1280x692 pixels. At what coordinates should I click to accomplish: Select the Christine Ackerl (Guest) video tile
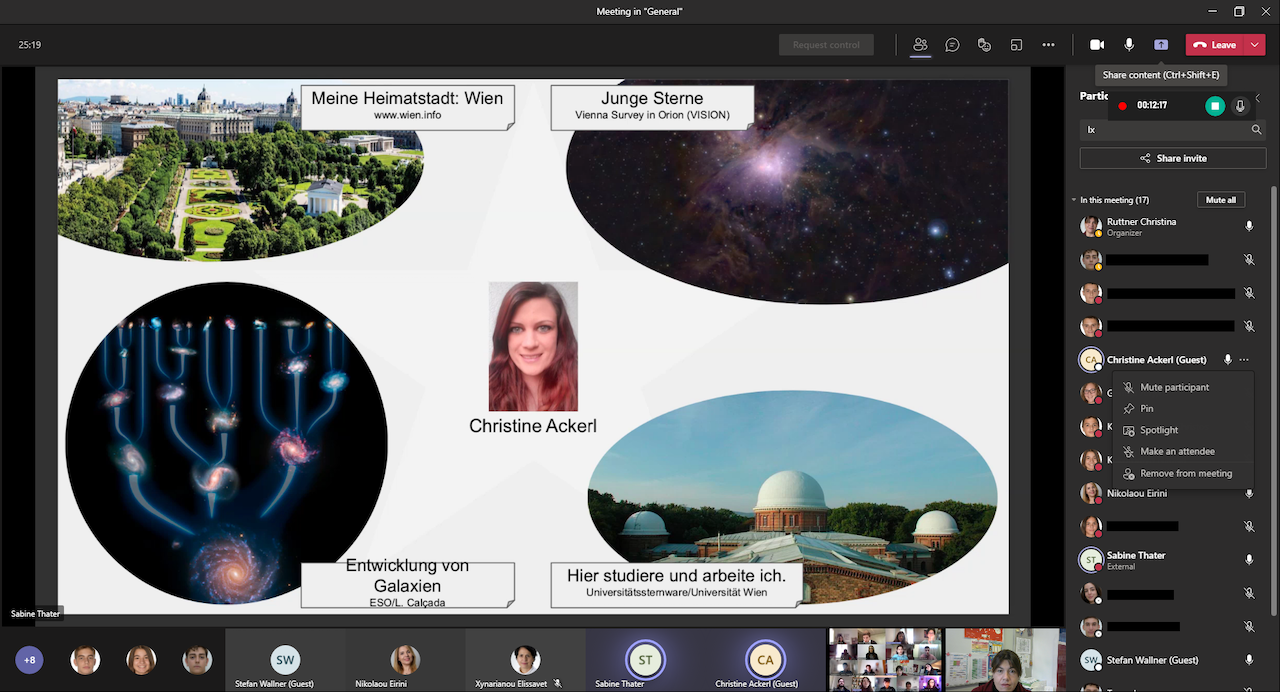[765, 660]
